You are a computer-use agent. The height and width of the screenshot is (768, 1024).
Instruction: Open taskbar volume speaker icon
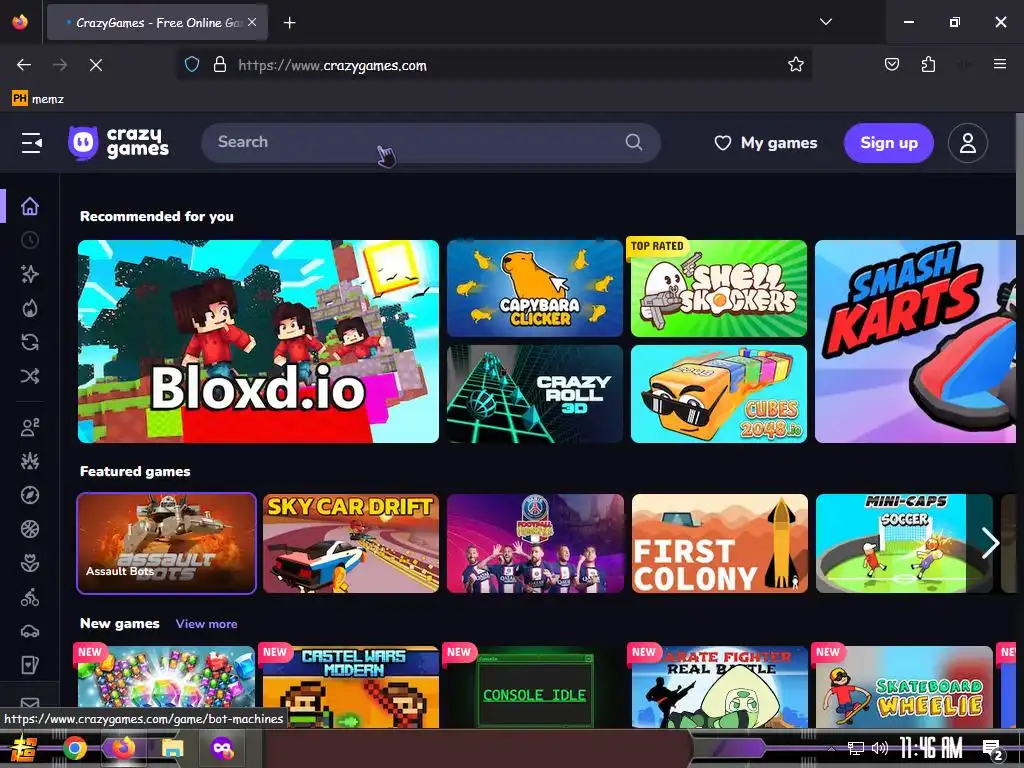[880, 748]
